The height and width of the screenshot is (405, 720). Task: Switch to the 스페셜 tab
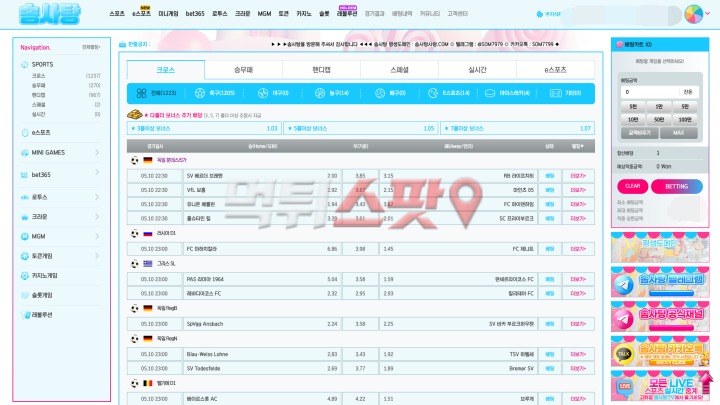[x=399, y=70]
